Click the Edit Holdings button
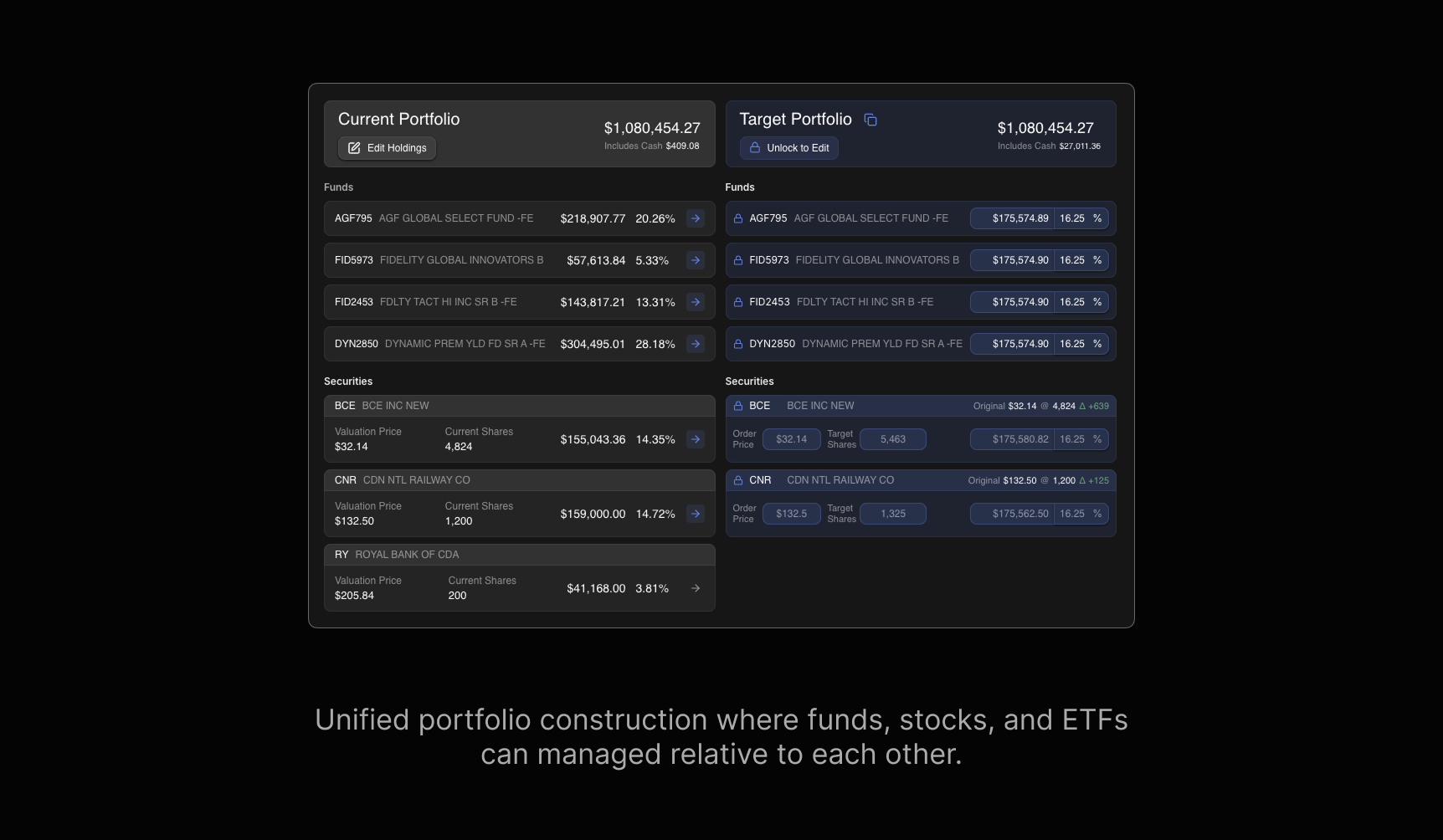The image size is (1443, 840). point(387,148)
